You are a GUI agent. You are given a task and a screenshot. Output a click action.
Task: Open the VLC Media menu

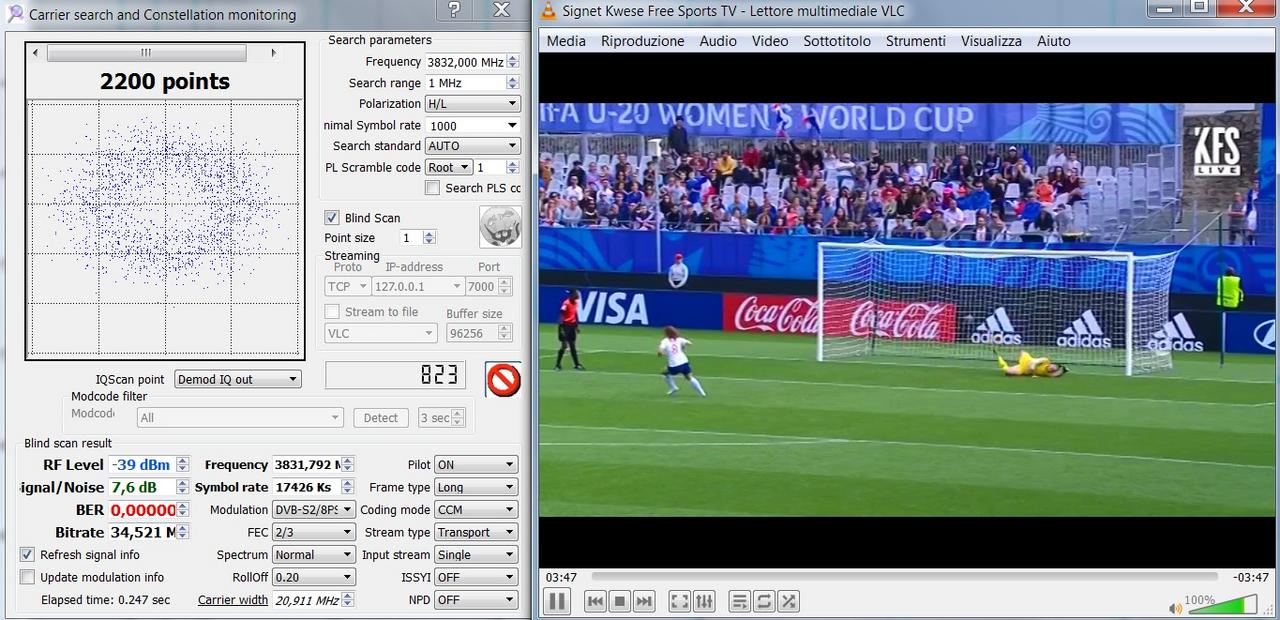click(566, 41)
